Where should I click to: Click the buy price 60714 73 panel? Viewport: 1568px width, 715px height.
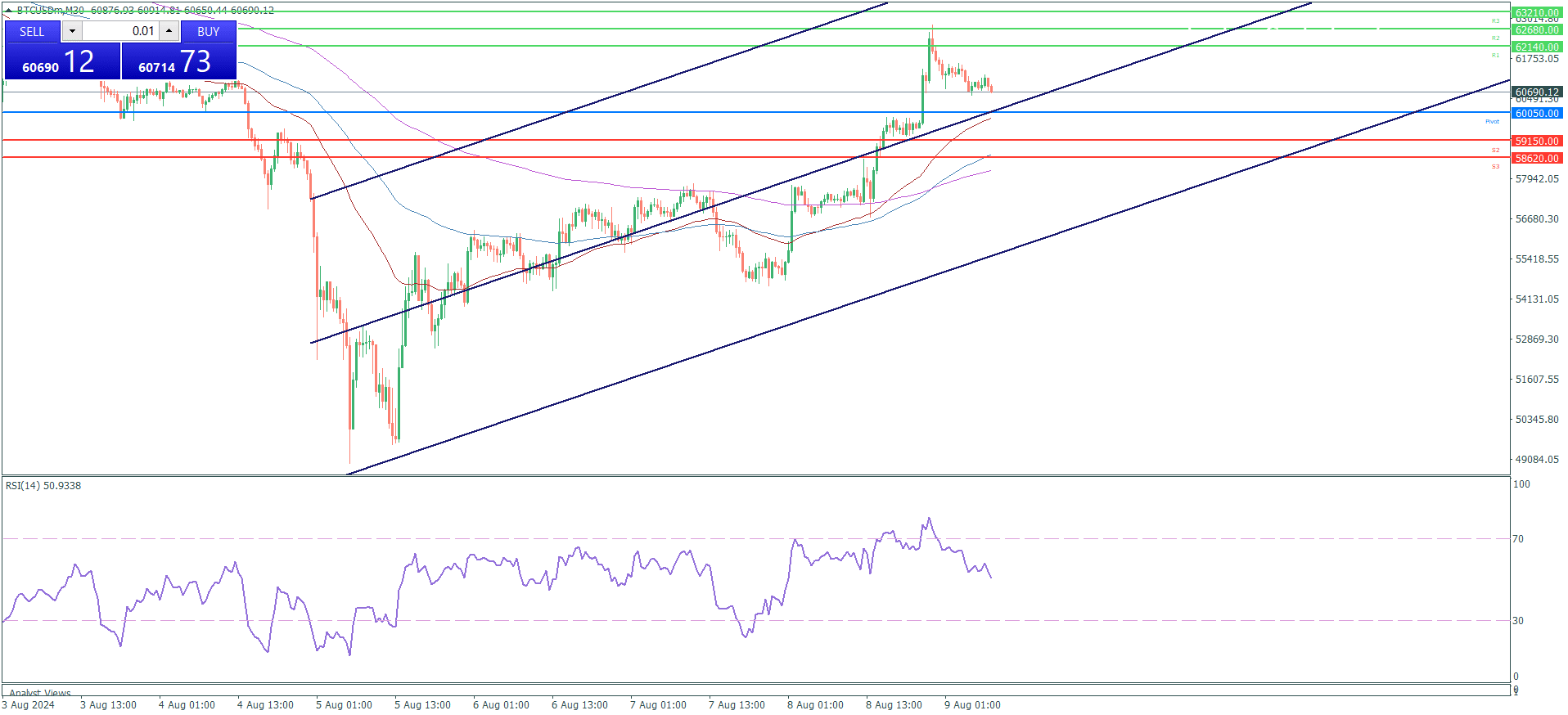179,61
